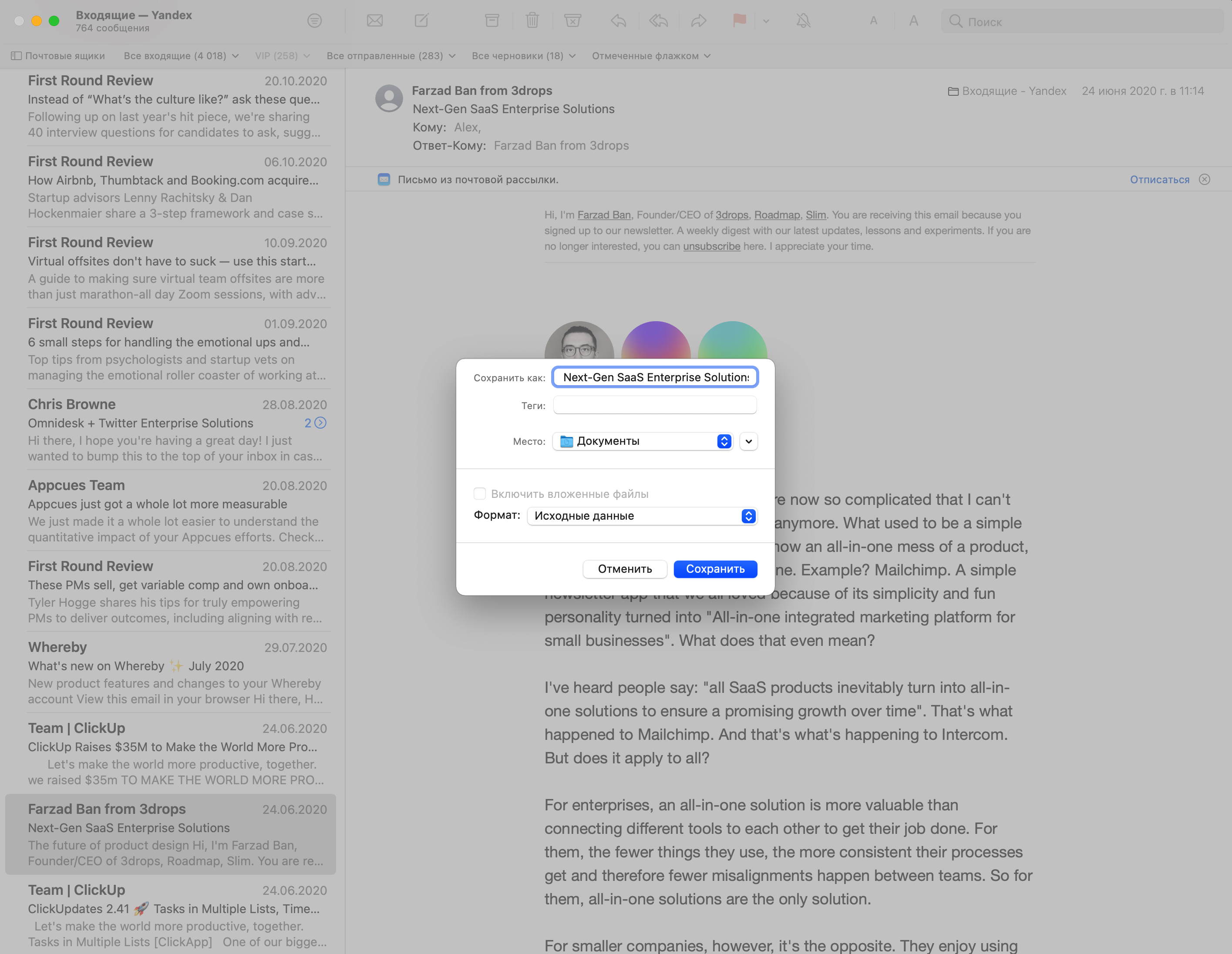Open Формат Исходные данные dropdown

[642, 516]
